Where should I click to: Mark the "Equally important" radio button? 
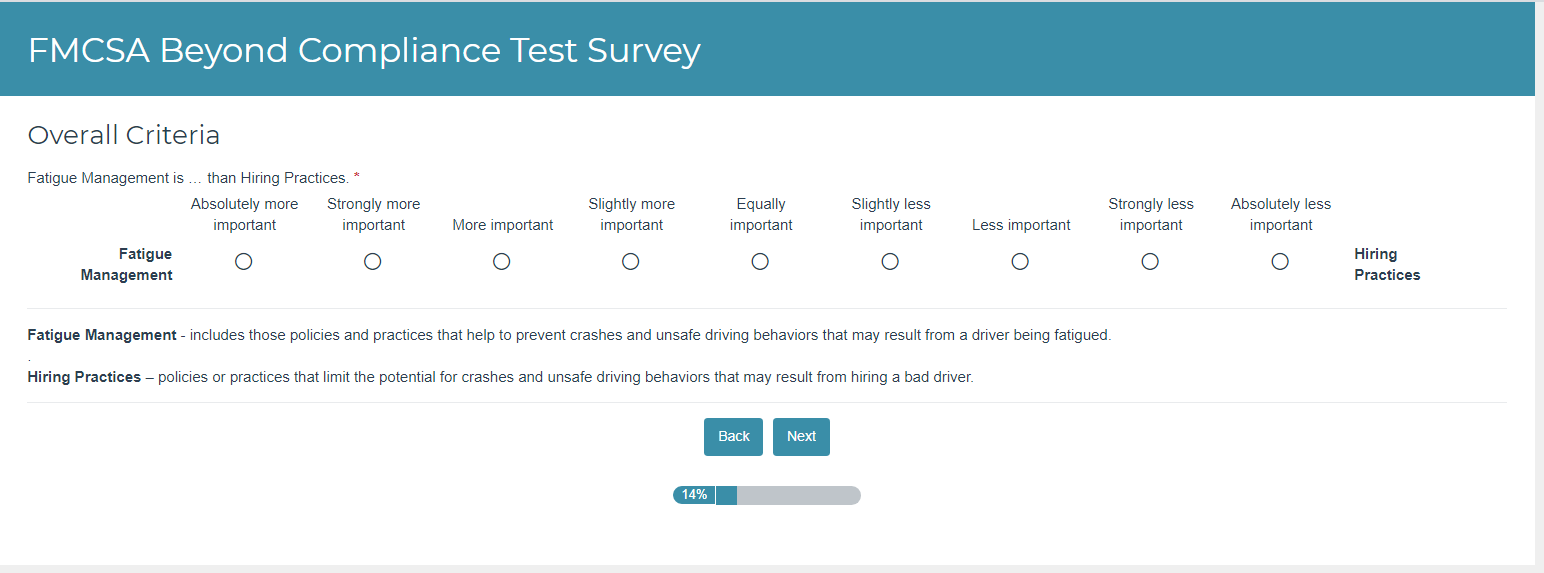tap(760, 261)
